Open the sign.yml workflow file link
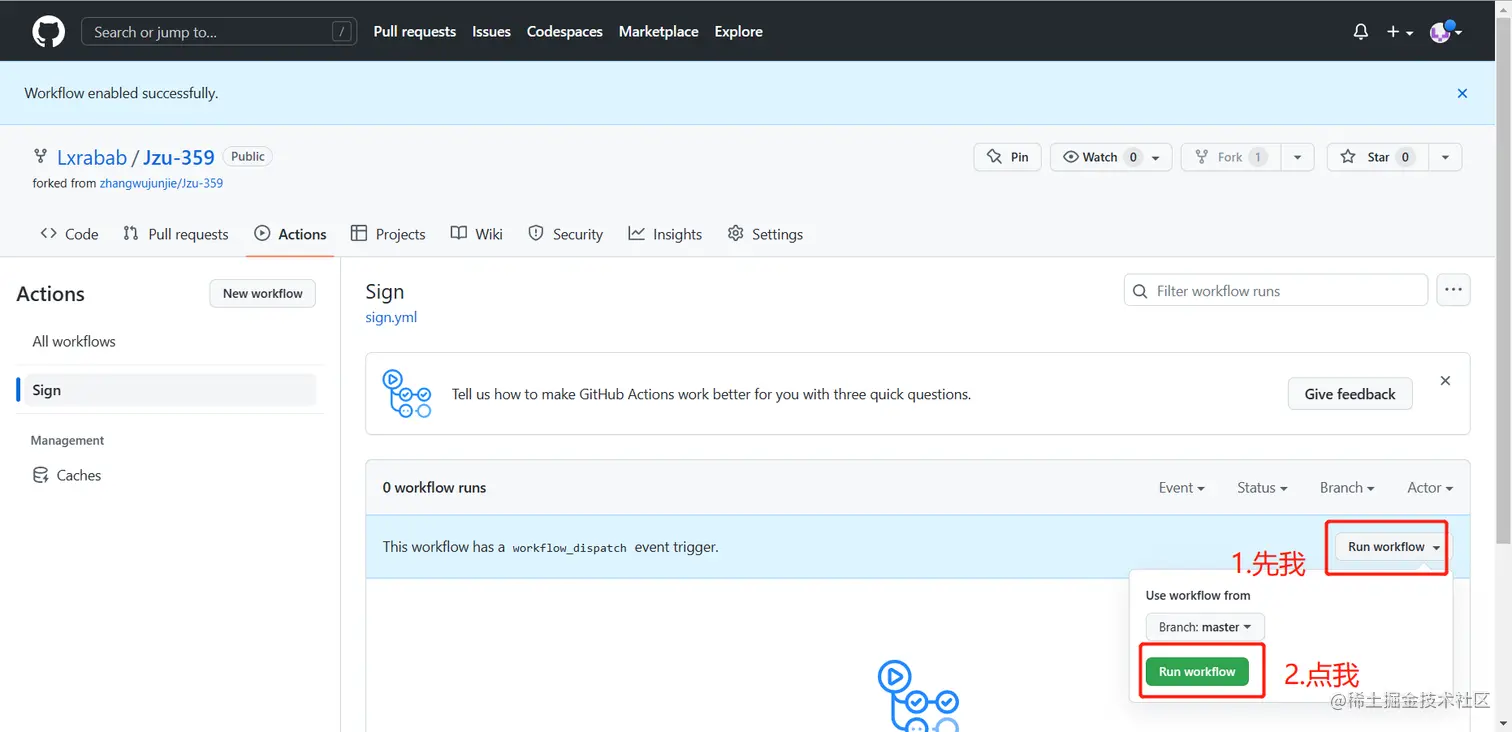1512x732 pixels. coord(391,317)
